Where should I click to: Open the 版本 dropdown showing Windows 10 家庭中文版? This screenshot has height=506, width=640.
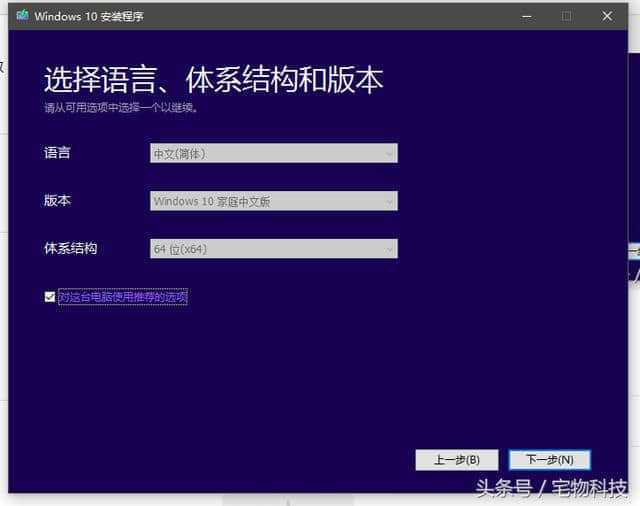click(x=273, y=201)
